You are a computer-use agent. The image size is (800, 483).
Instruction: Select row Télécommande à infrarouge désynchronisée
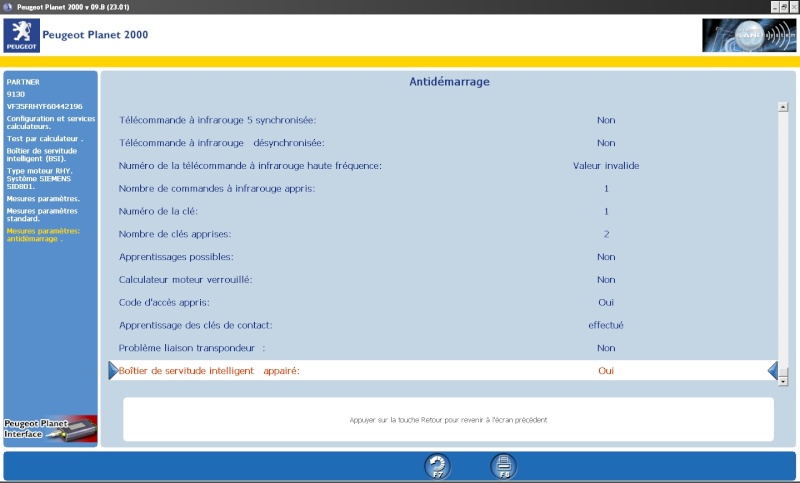click(443, 143)
